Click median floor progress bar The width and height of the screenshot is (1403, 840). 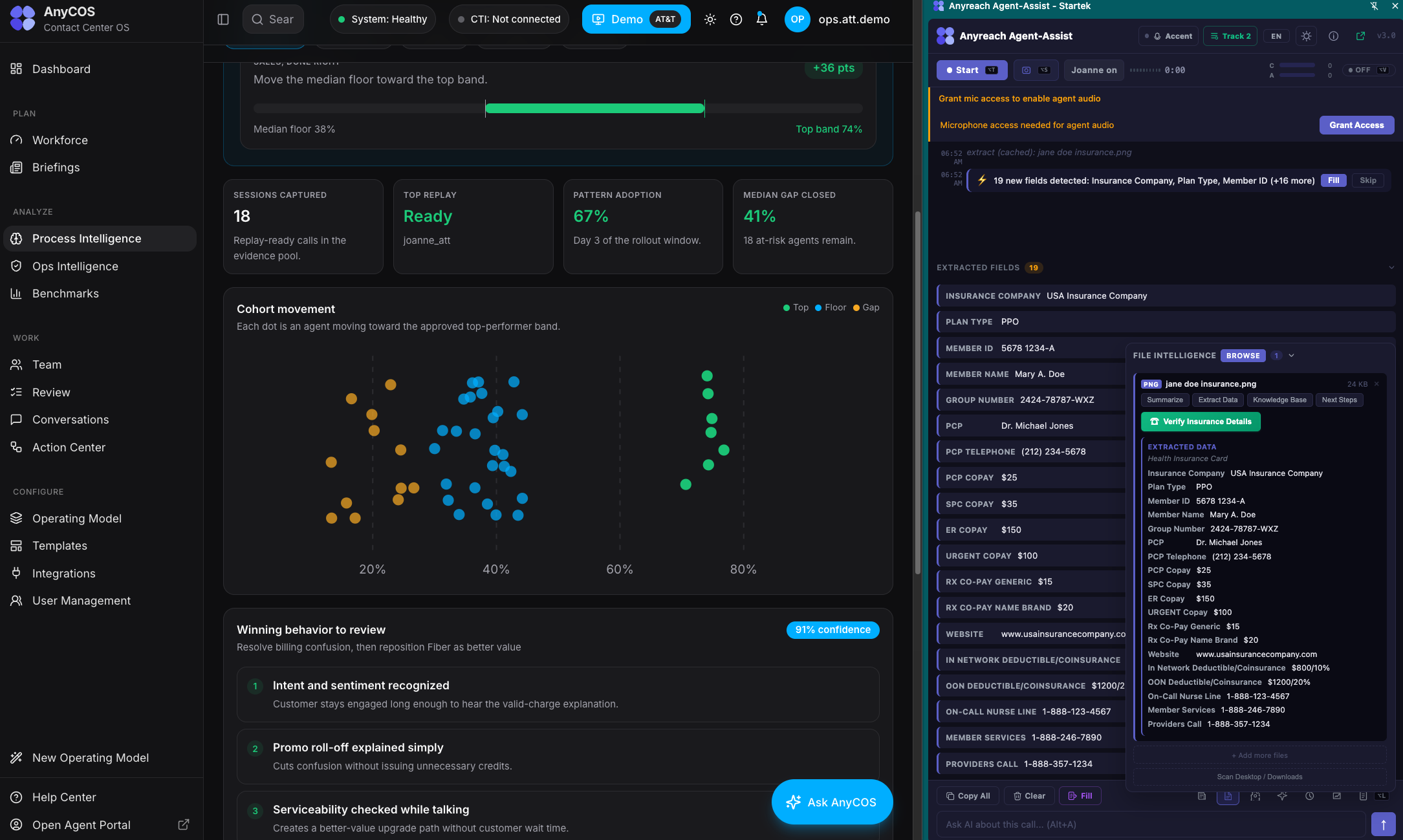558,109
